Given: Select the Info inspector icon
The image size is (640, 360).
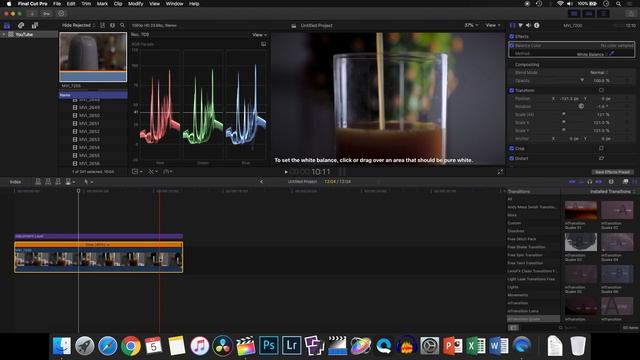Looking at the screenshot, I should 537,25.
